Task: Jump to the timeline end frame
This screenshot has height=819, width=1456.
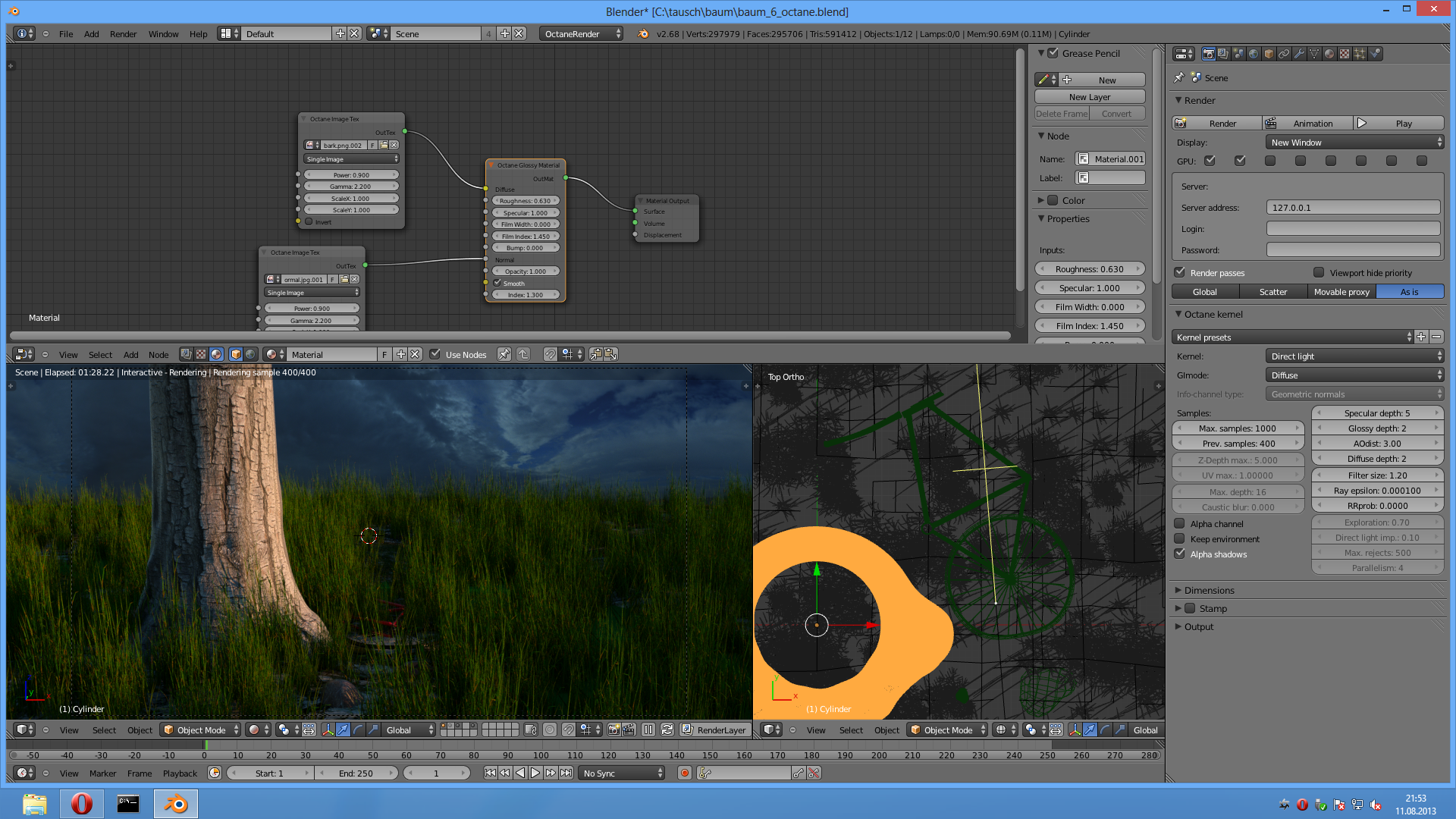Action: click(566, 773)
